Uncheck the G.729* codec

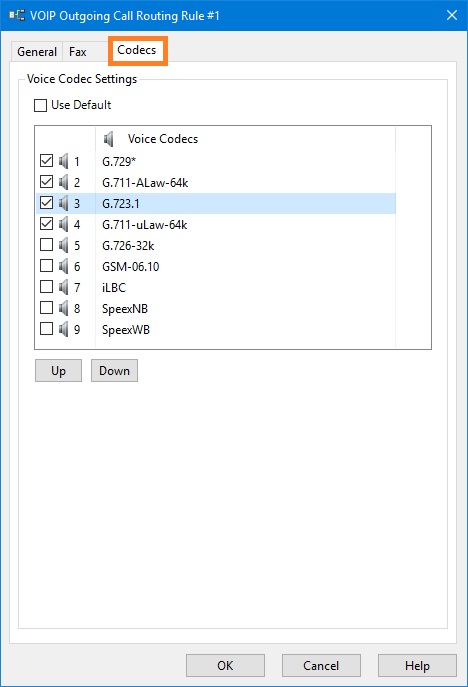pos(46,161)
